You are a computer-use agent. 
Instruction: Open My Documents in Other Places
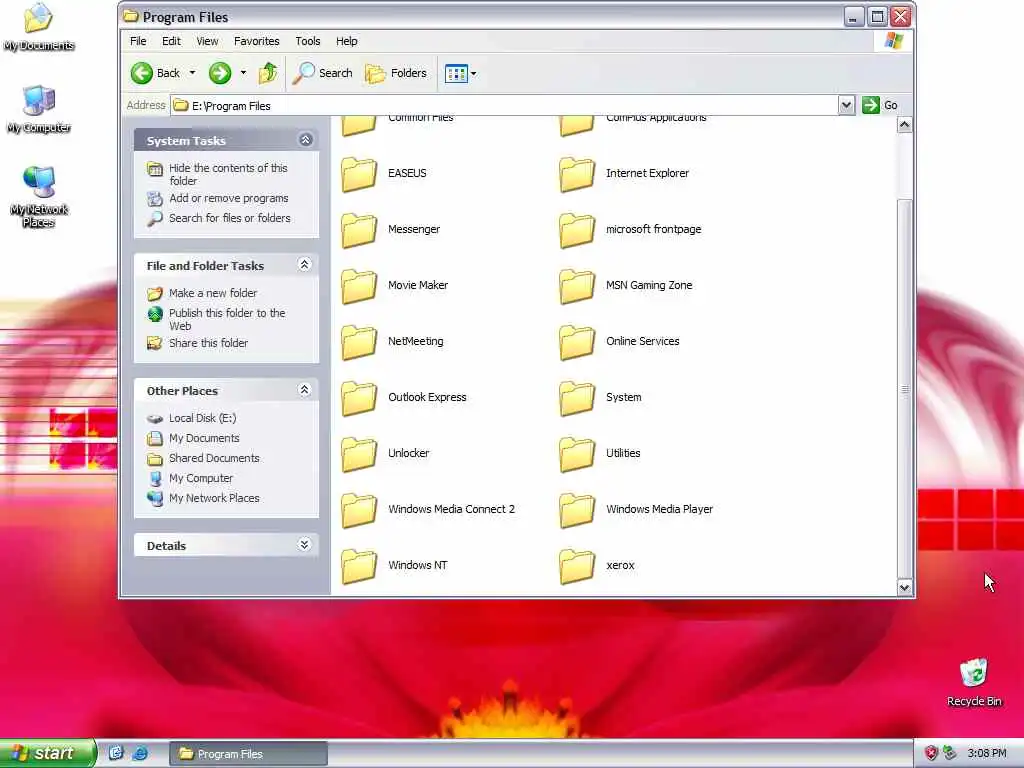204,438
